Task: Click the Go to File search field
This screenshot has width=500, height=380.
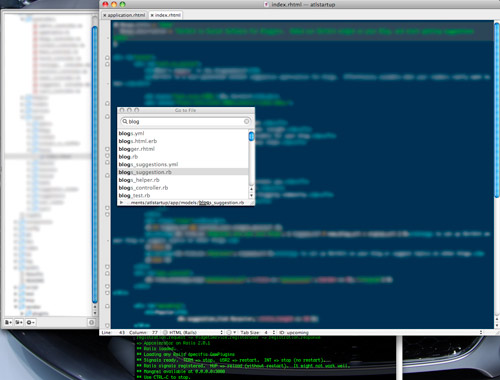Action: [x=186, y=122]
